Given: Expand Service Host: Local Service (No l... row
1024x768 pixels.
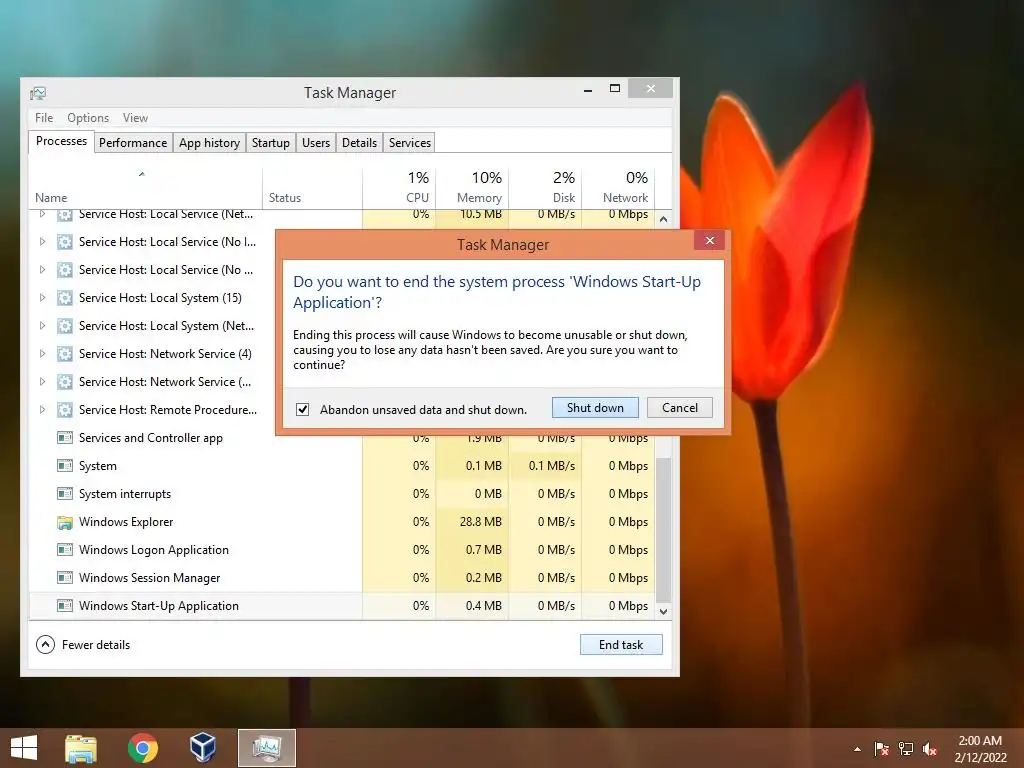Looking at the screenshot, I should coord(42,242).
